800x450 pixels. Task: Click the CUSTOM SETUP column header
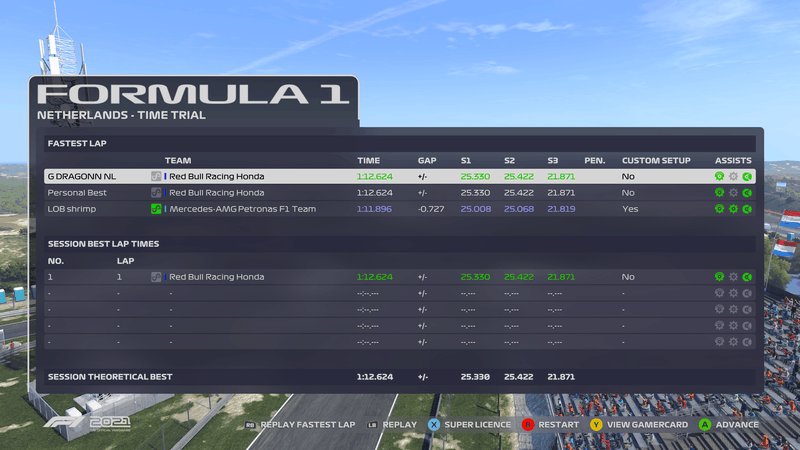pyautogui.click(x=656, y=161)
